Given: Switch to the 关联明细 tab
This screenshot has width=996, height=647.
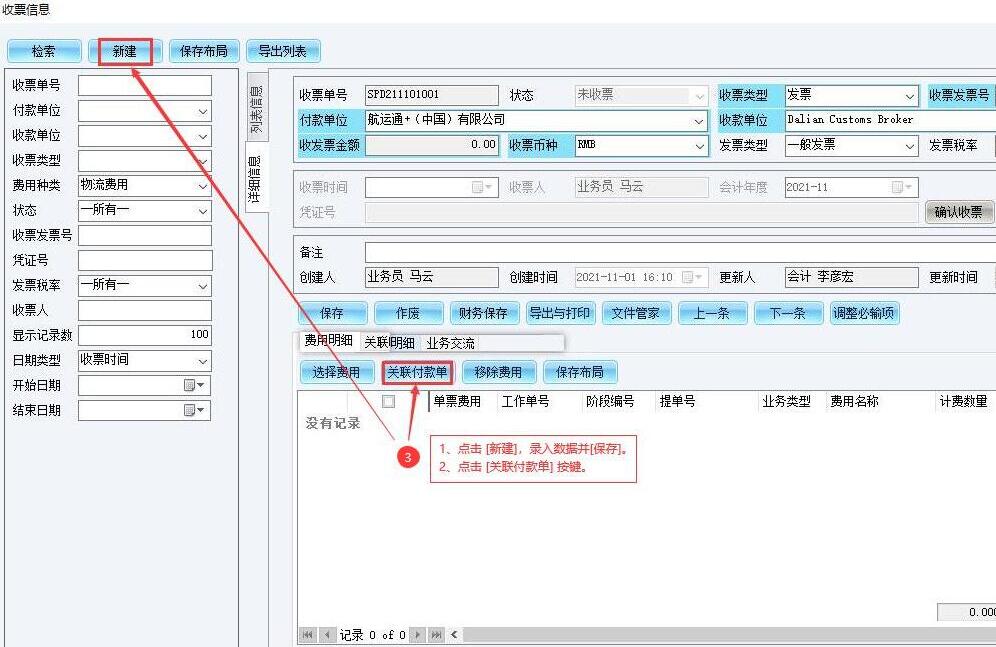Looking at the screenshot, I should pos(389,342).
